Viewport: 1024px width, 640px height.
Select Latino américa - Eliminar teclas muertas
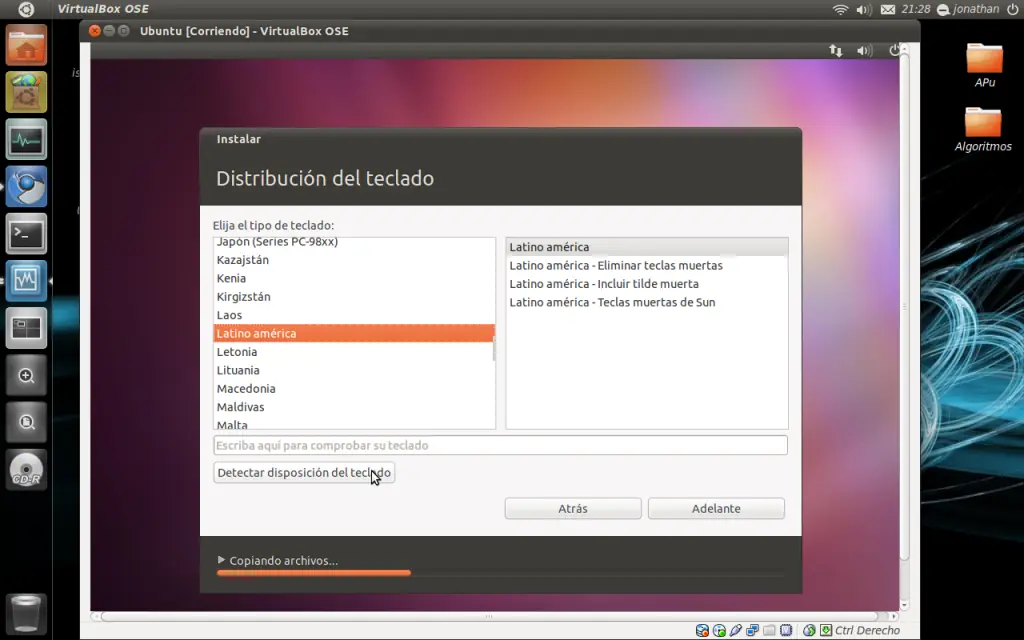647,265
